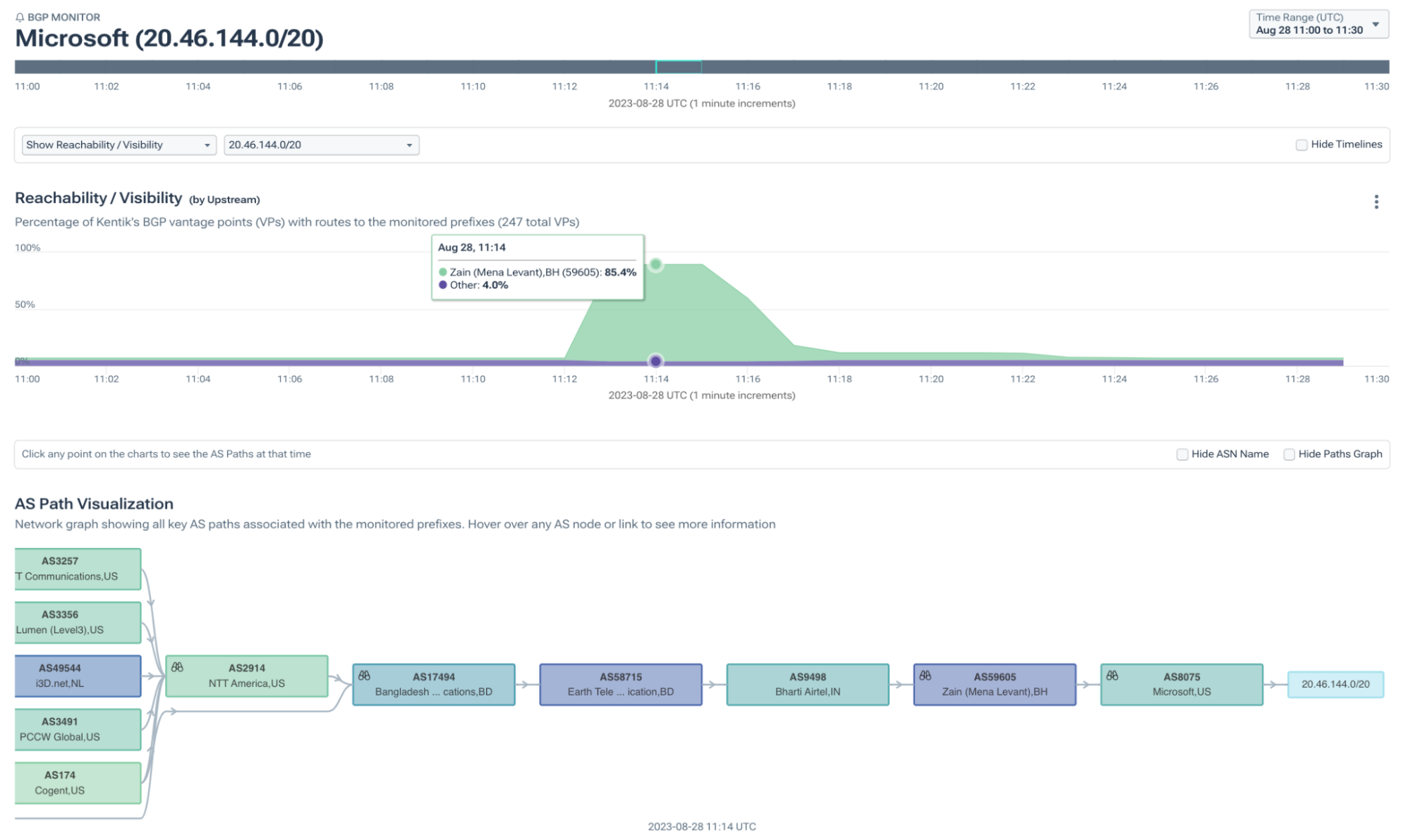The width and height of the screenshot is (1406, 840).
Task: Check the Hide ASN Name box
Action: pyautogui.click(x=1182, y=454)
